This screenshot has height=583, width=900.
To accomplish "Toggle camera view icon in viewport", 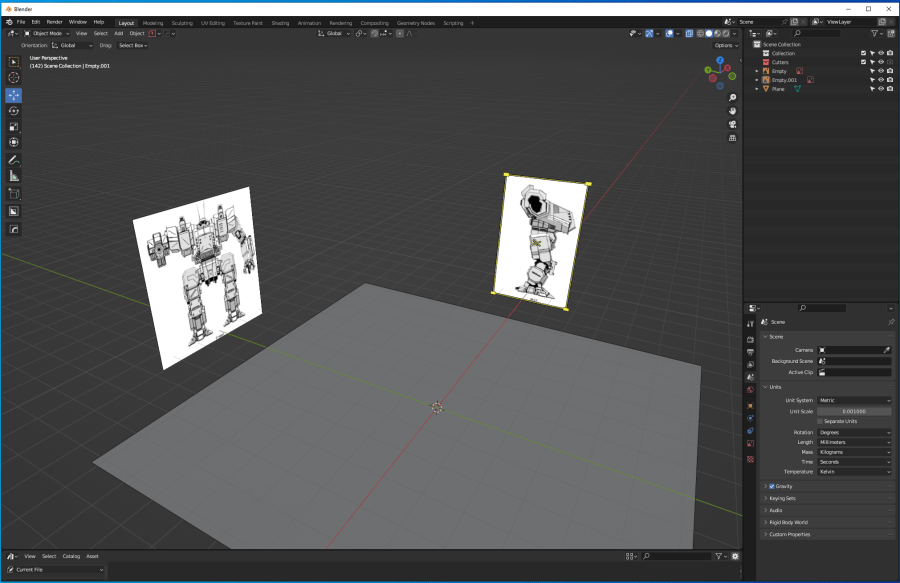I will tap(732, 125).
